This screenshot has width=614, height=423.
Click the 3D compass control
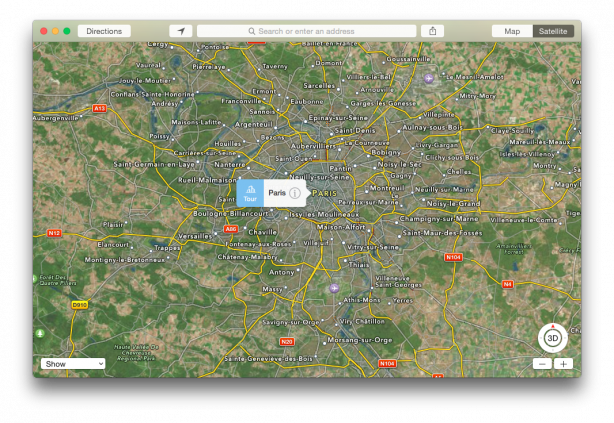coord(552,338)
